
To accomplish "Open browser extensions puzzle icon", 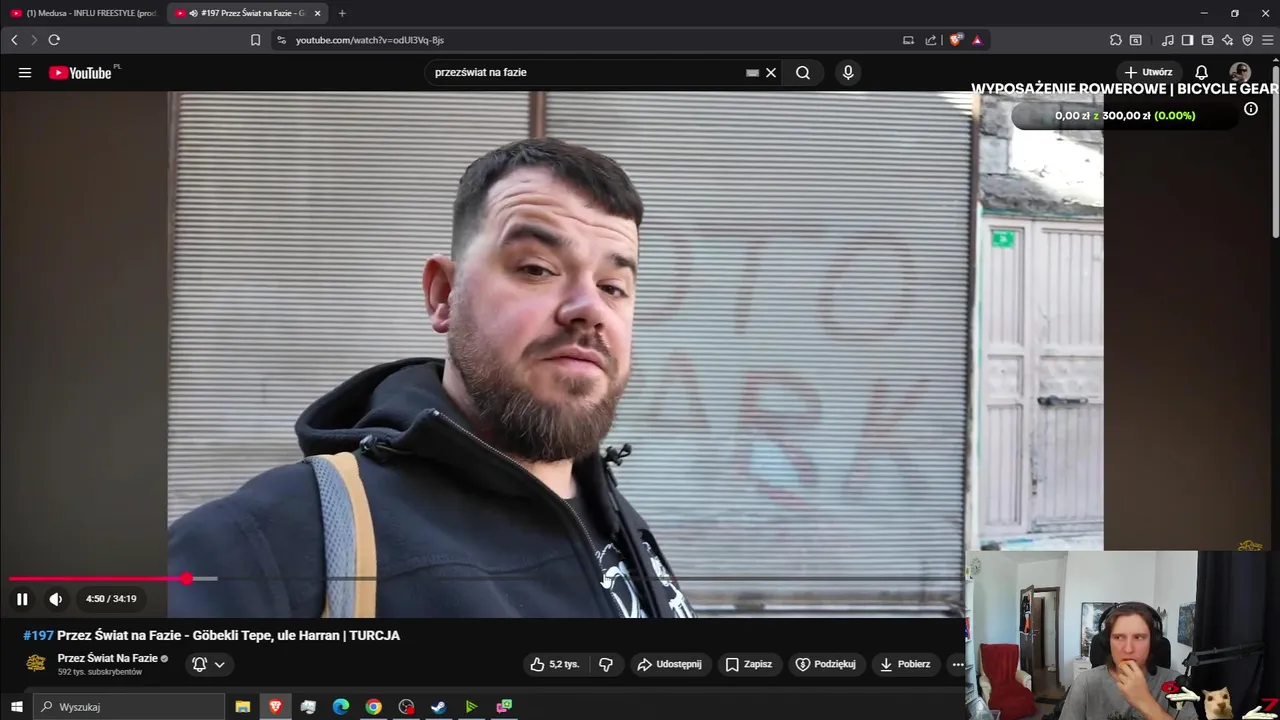I will (1115, 40).
